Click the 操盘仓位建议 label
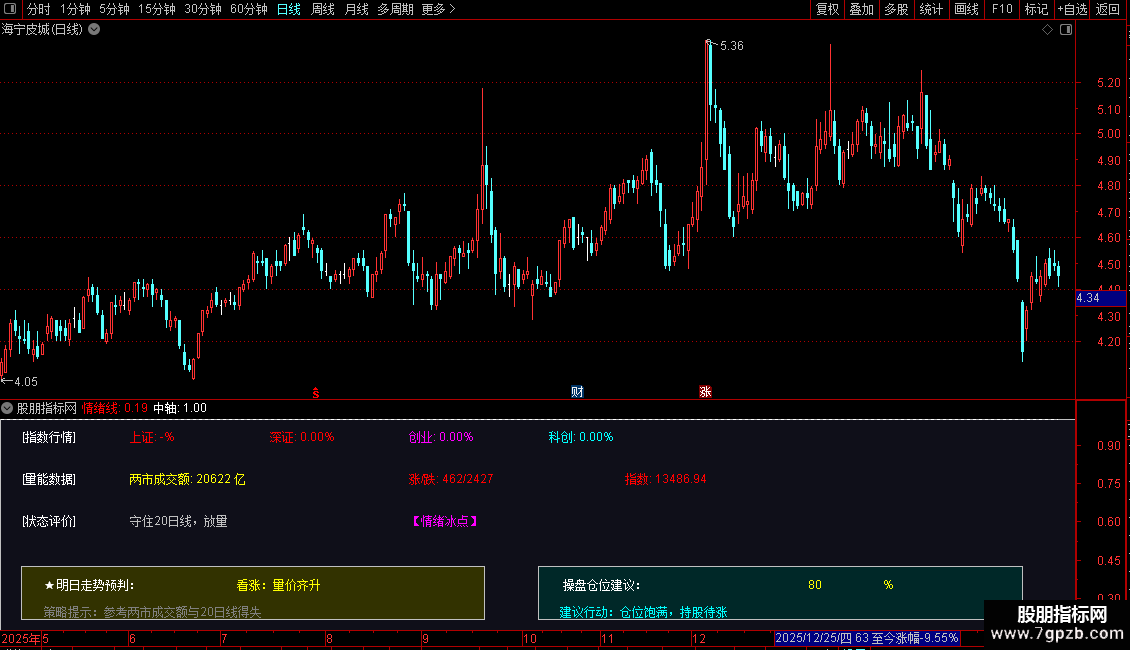Viewport: 1130px width, 650px height. click(x=602, y=585)
